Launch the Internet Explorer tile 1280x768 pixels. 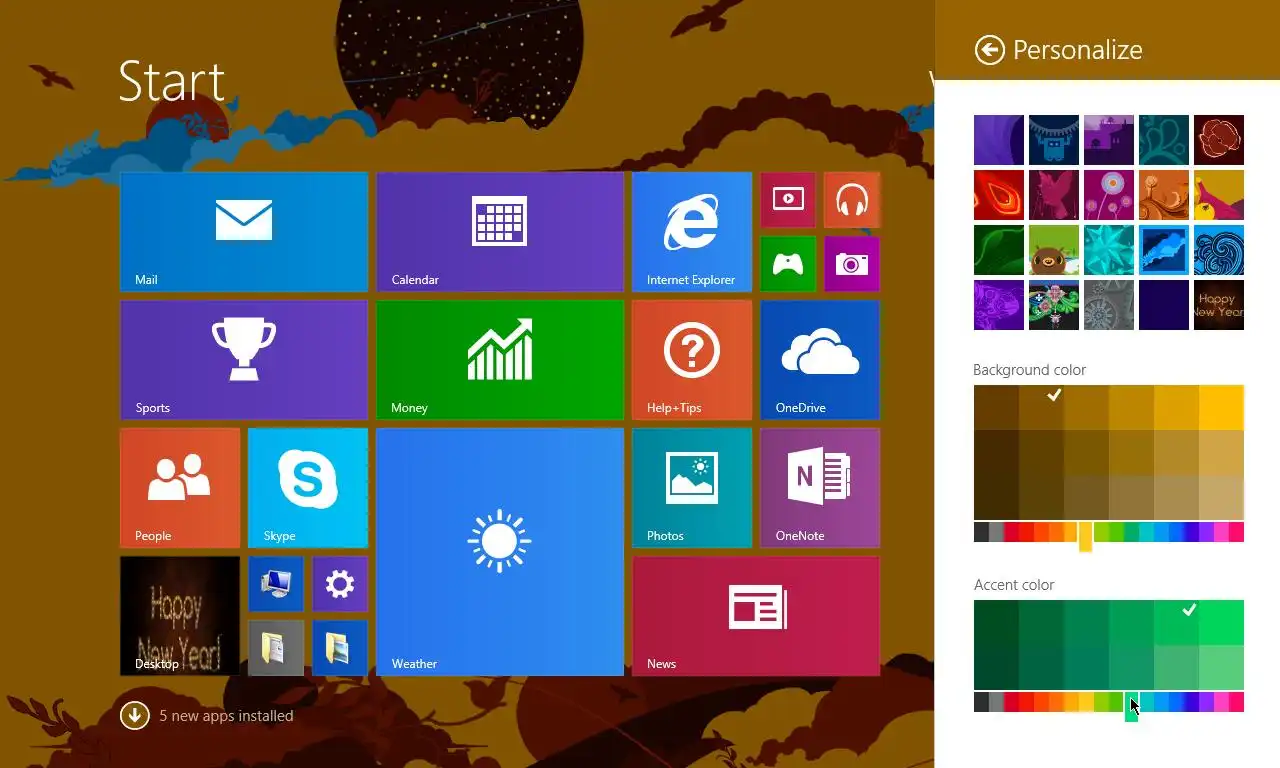(x=692, y=232)
